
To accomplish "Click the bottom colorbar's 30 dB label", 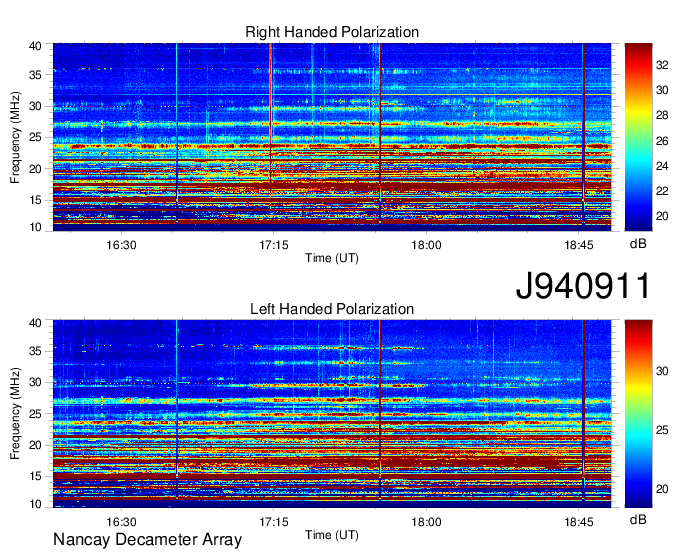I will tap(662, 371).
